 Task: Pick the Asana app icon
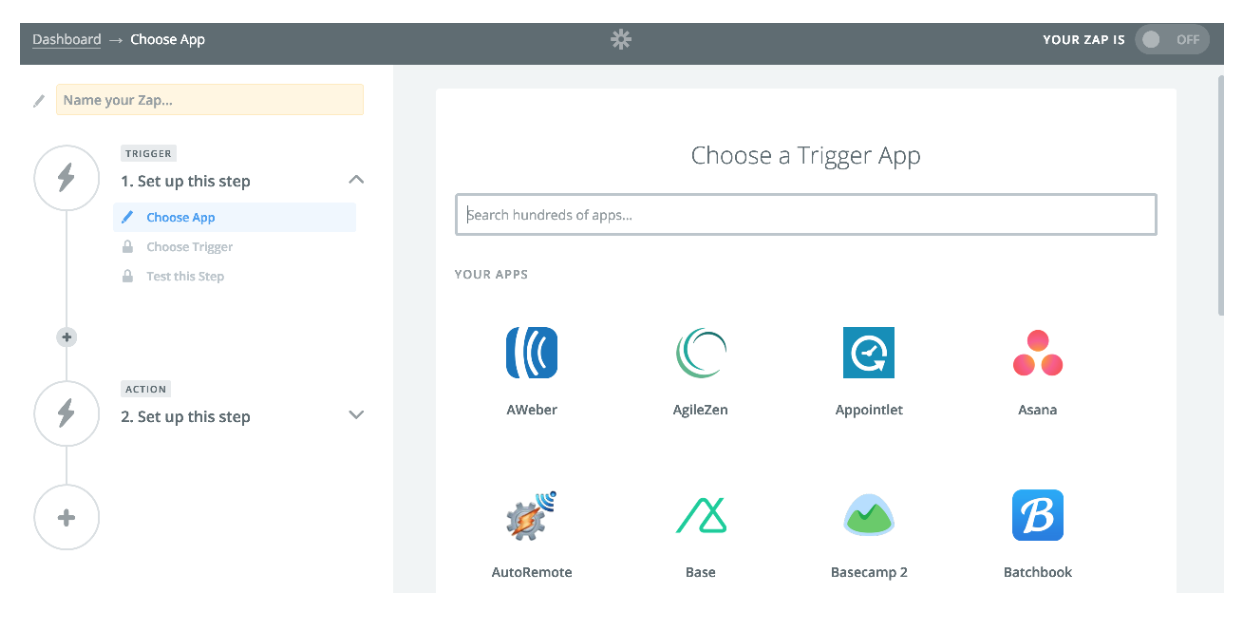tap(1037, 352)
